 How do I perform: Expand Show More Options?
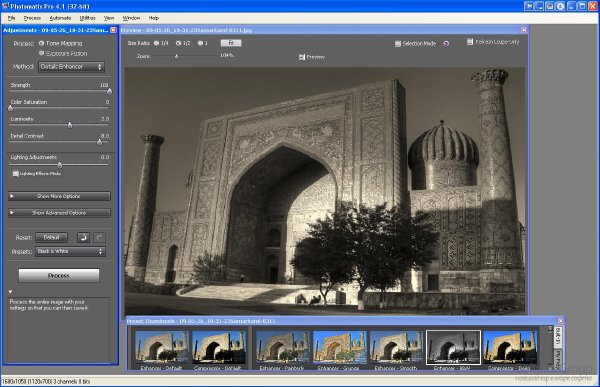(59, 196)
